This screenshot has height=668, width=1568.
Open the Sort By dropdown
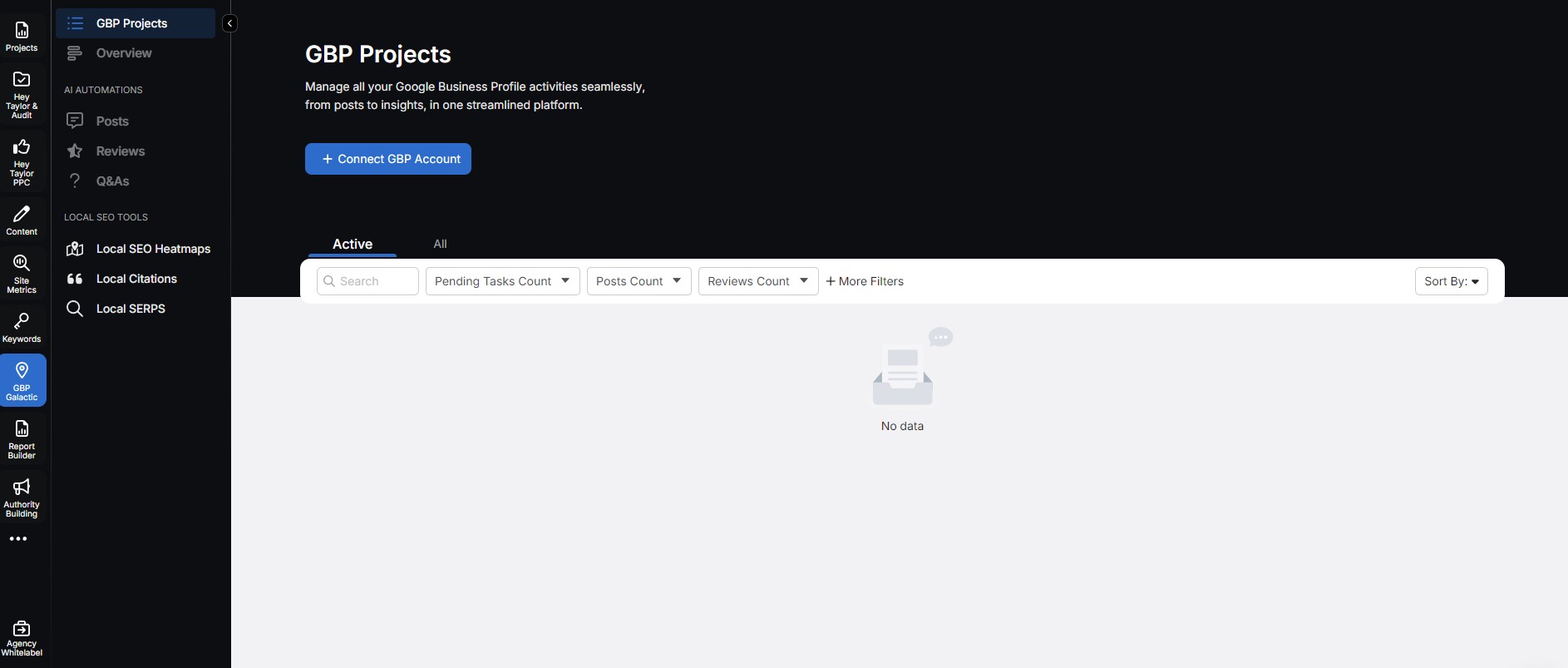tap(1451, 281)
